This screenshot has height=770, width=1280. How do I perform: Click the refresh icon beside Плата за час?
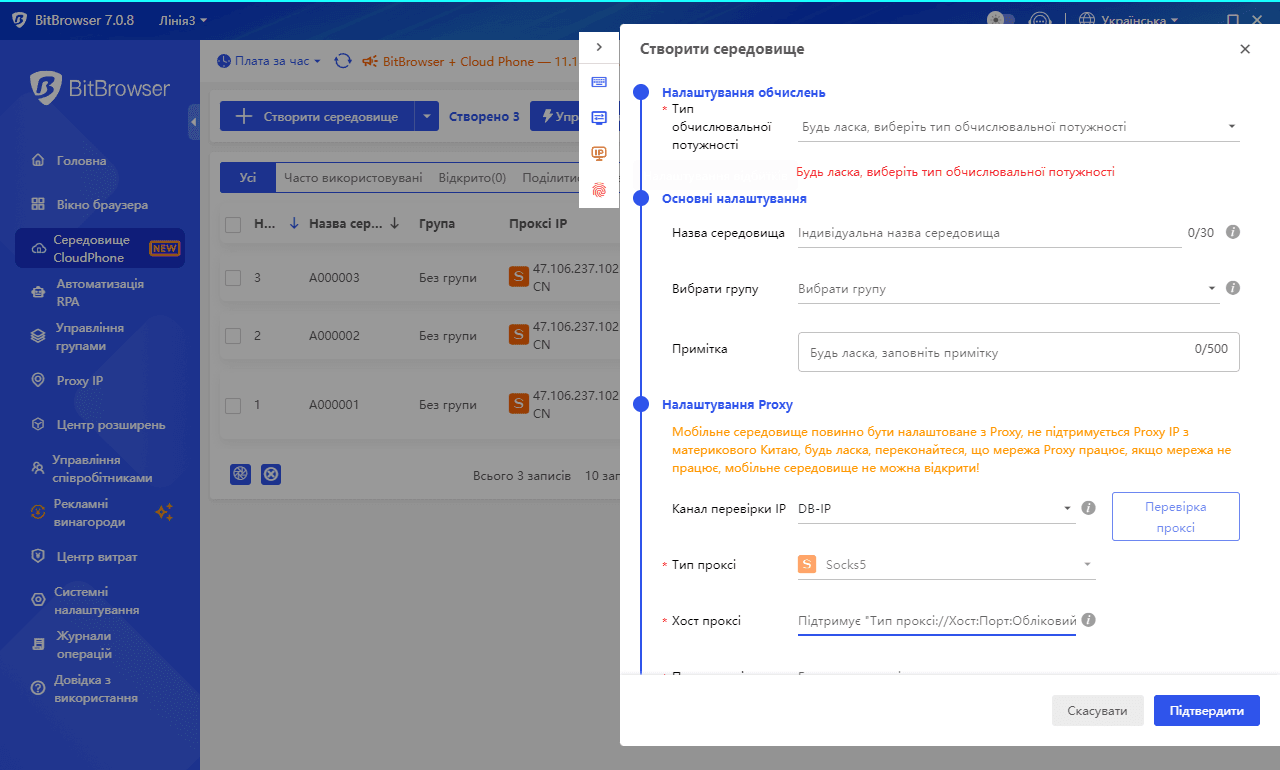[343, 61]
